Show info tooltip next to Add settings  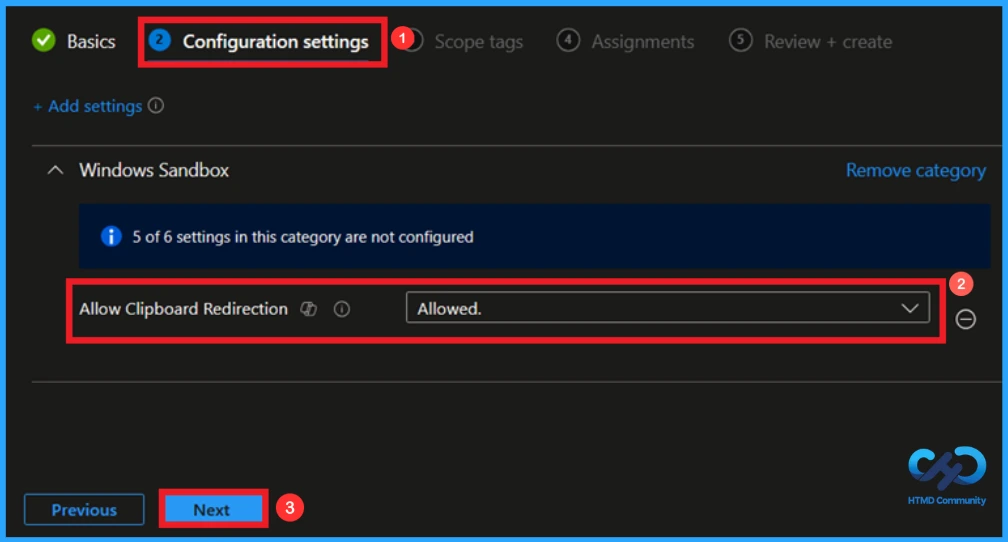156,105
